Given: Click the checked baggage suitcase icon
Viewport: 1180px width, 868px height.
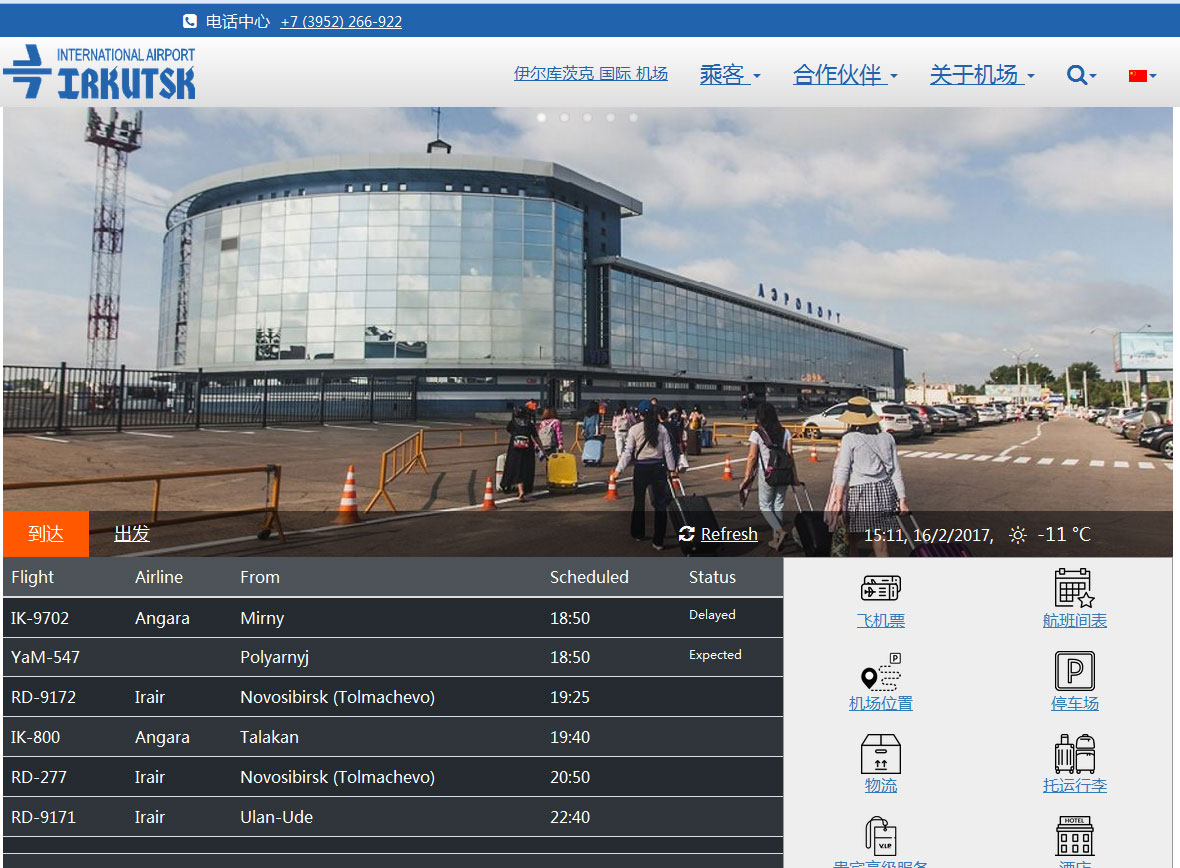Looking at the screenshot, I should coord(1074,754).
